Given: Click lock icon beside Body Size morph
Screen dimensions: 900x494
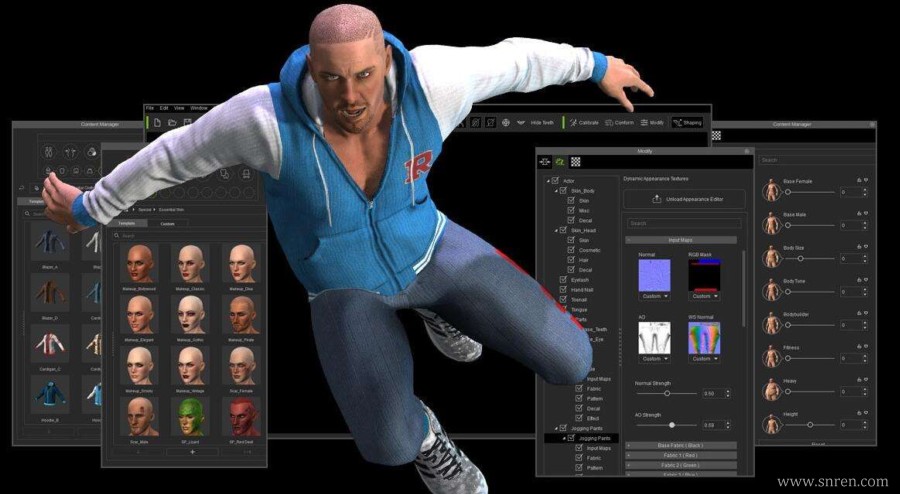Looking at the screenshot, I should tap(859, 247).
